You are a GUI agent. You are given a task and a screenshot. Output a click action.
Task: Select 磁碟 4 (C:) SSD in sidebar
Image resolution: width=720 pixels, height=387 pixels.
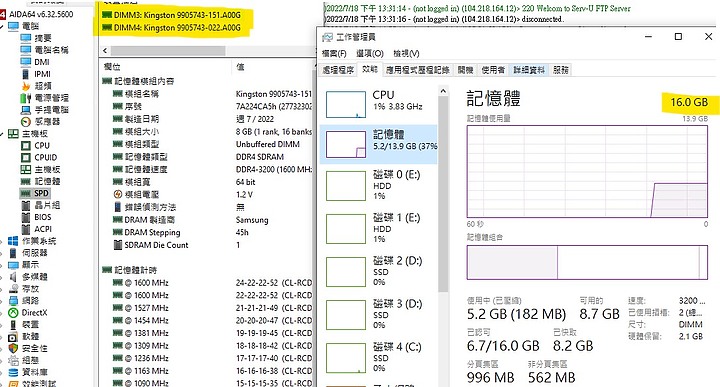coord(378,357)
